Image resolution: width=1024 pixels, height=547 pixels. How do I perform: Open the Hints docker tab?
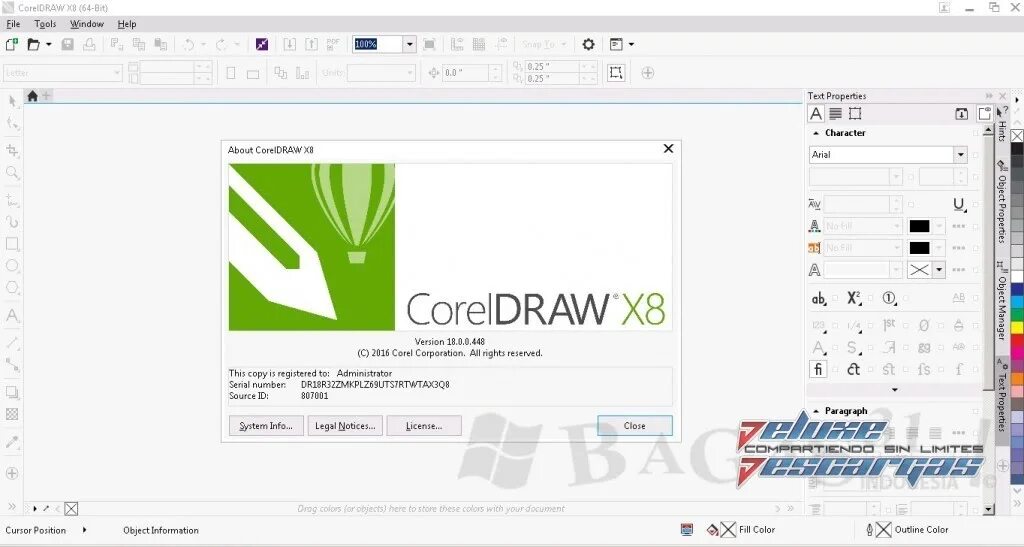click(x=1002, y=126)
